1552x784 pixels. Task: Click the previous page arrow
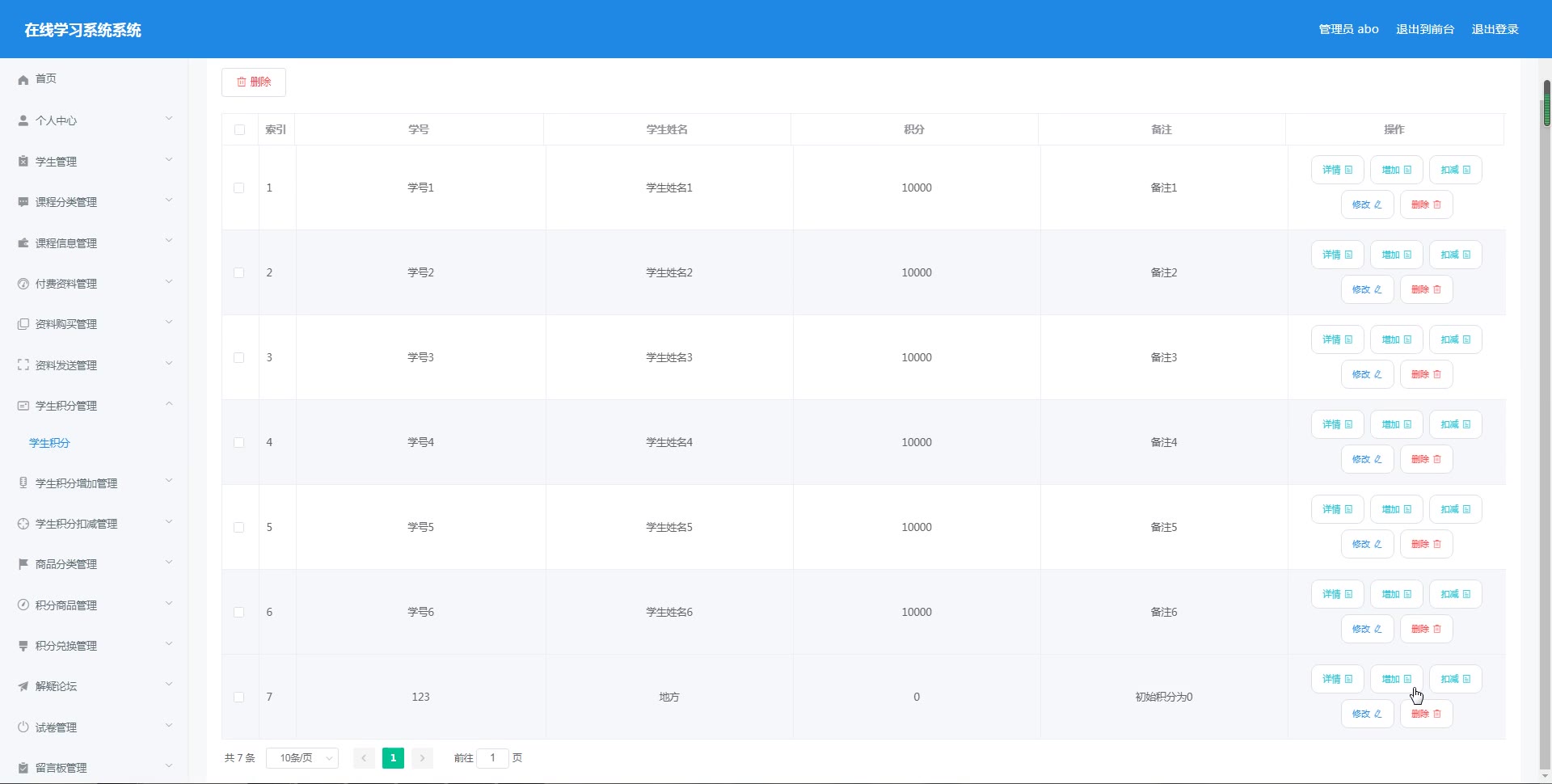pos(364,758)
